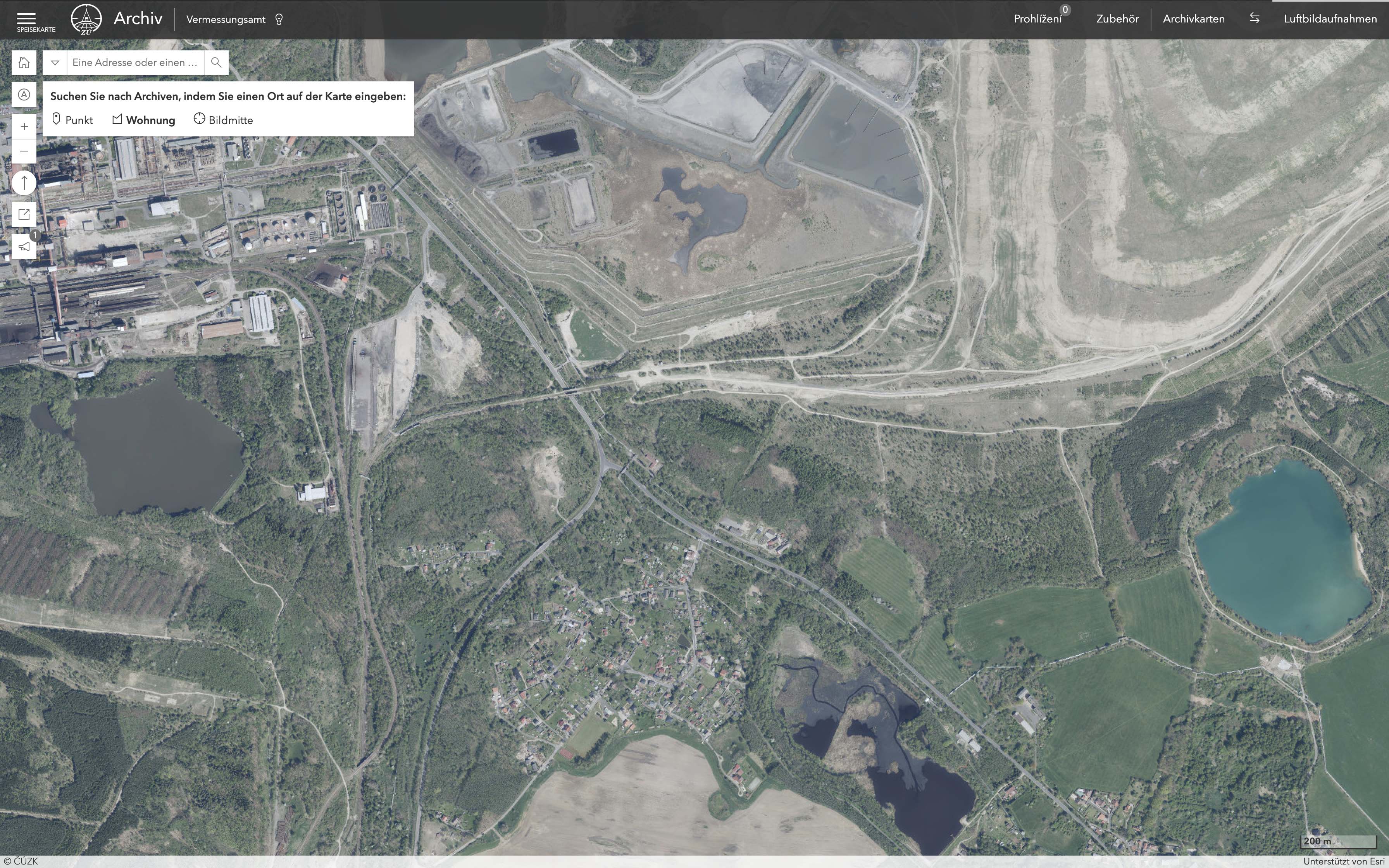
Task: Open the Prohlížení viewing list
Action: click(1037, 19)
